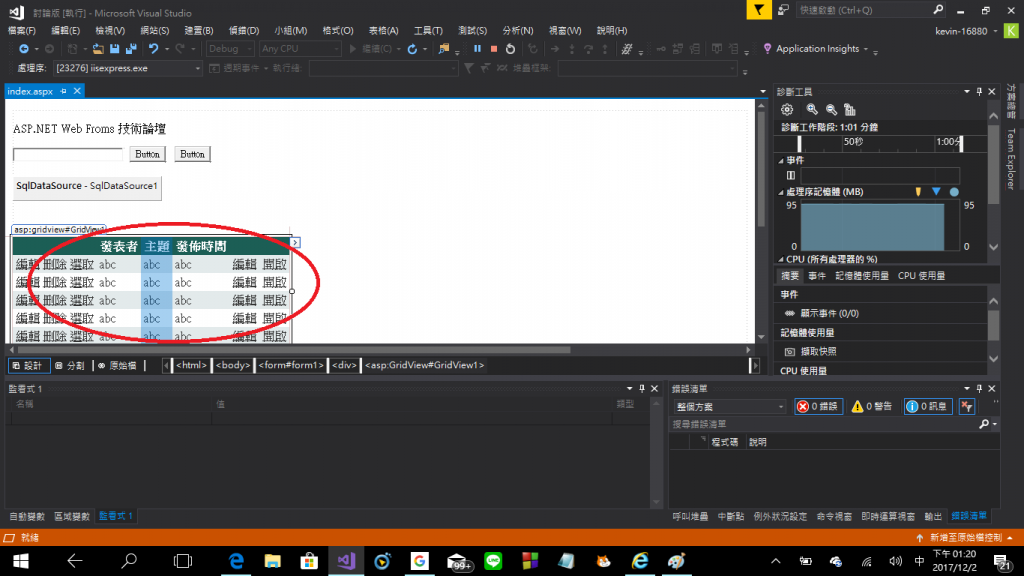This screenshot has height=576, width=1024.
Task: Open Microsoft Edge in taskbar
Action: coord(236,561)
